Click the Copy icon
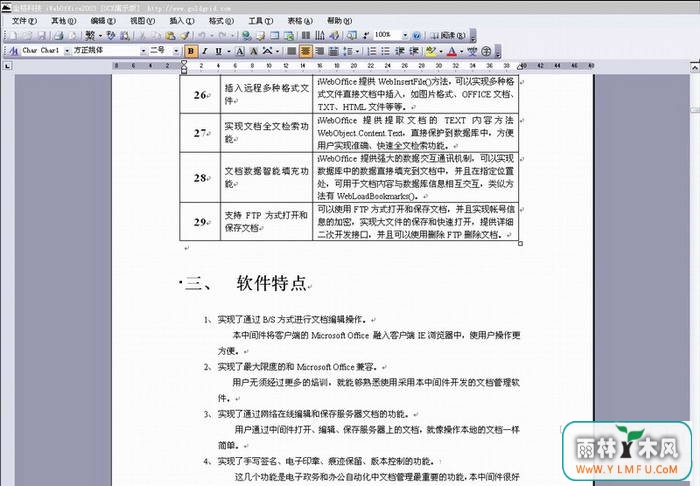This screenshot has width=700, height=486. pyautogui.click(x=156, y=36)
